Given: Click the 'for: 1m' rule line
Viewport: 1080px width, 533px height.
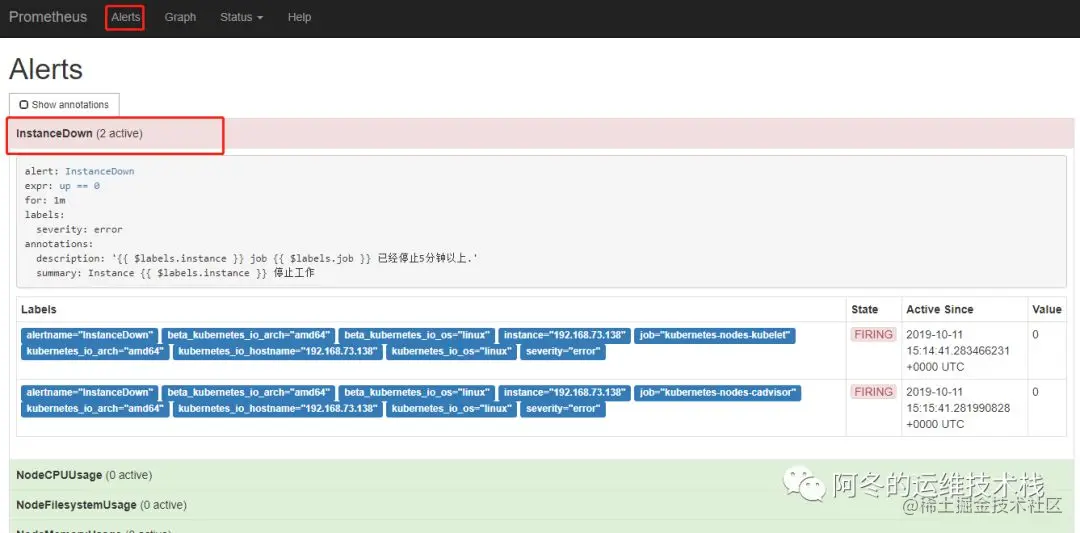Looking at the screenshot, I should pos(45,200).
